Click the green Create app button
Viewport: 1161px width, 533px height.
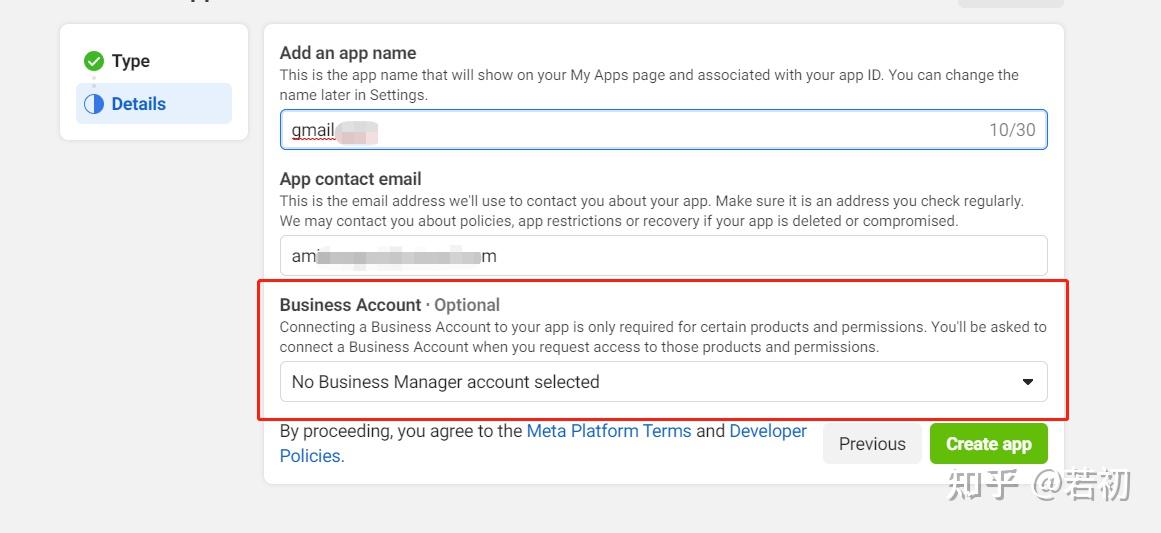(988, 444)
